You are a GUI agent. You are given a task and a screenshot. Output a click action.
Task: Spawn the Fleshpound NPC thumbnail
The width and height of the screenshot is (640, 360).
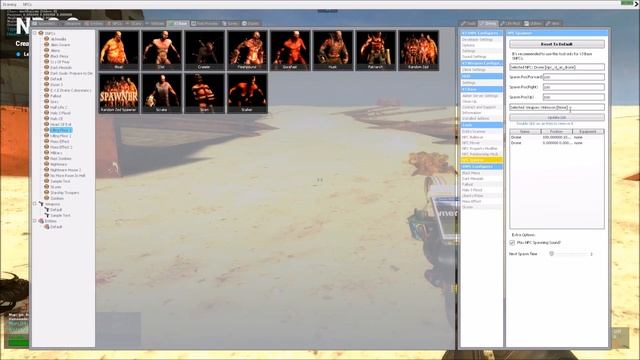(x=247, y=50)
